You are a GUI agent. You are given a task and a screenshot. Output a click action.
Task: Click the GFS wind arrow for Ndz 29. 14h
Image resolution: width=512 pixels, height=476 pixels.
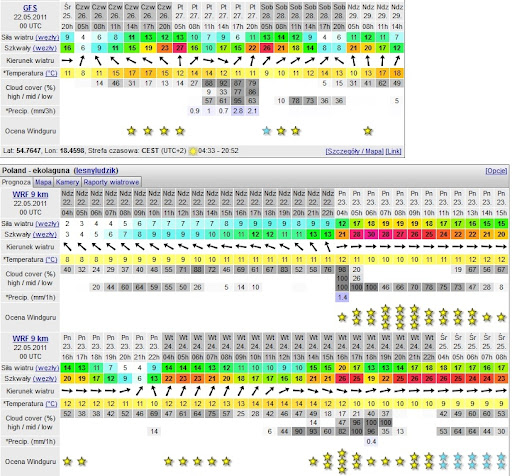tap(397, 61)
